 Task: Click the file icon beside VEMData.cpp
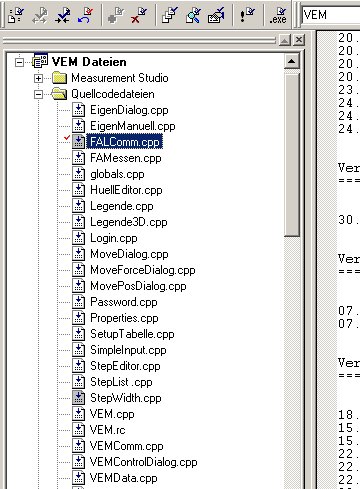click(79, 478)
